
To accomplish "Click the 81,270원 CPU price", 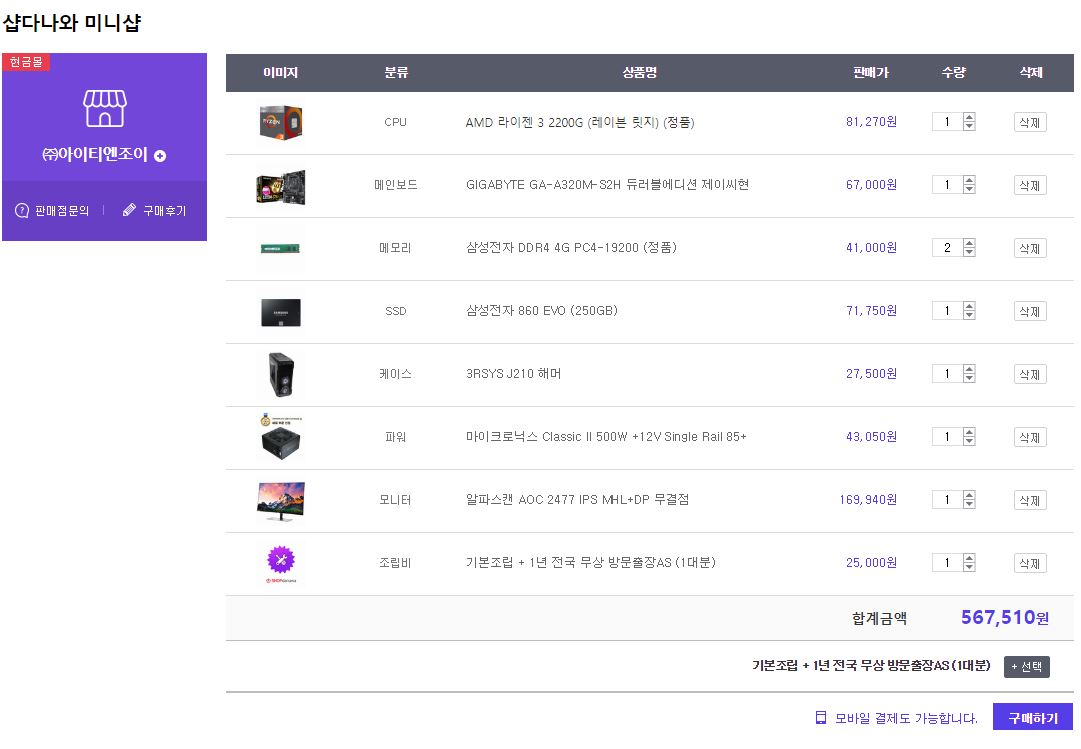I will (871, 122).
